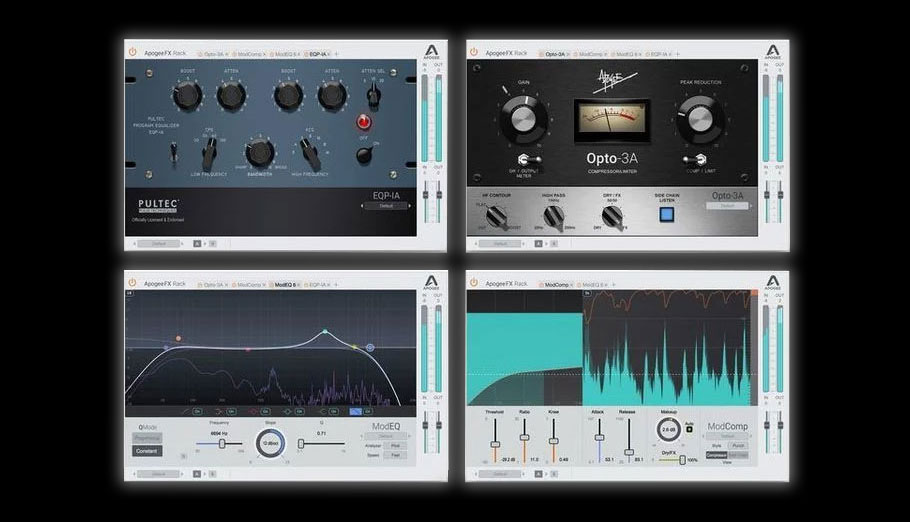Adjust ModComp Dry/FX horizontal slider

point(672,460)
